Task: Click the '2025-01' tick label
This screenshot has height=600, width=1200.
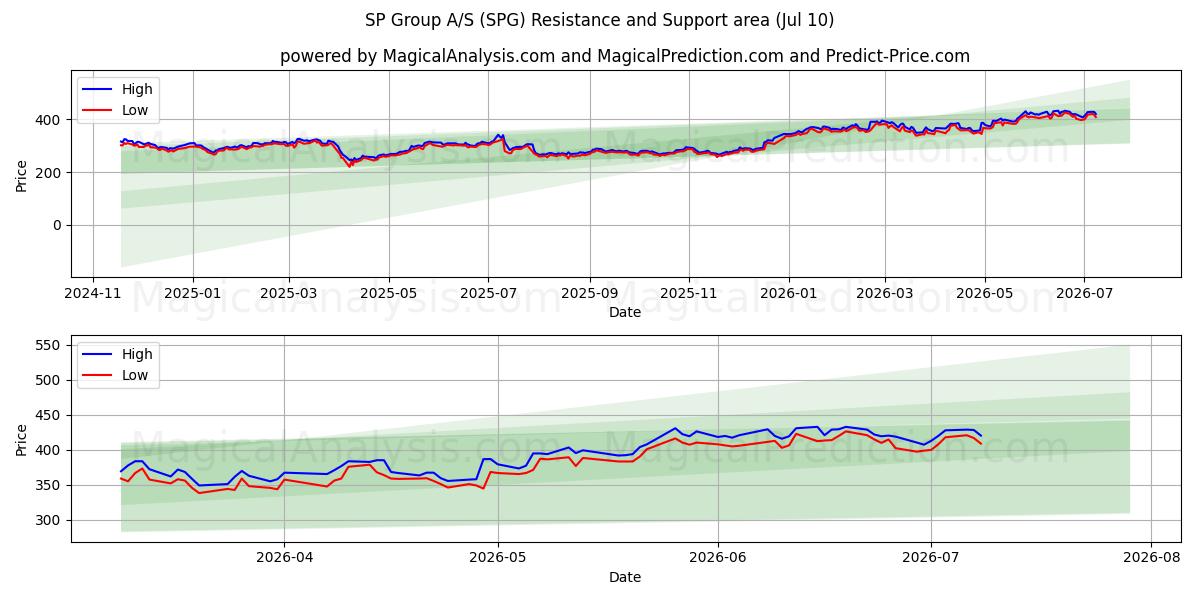Action: point(192,294)
